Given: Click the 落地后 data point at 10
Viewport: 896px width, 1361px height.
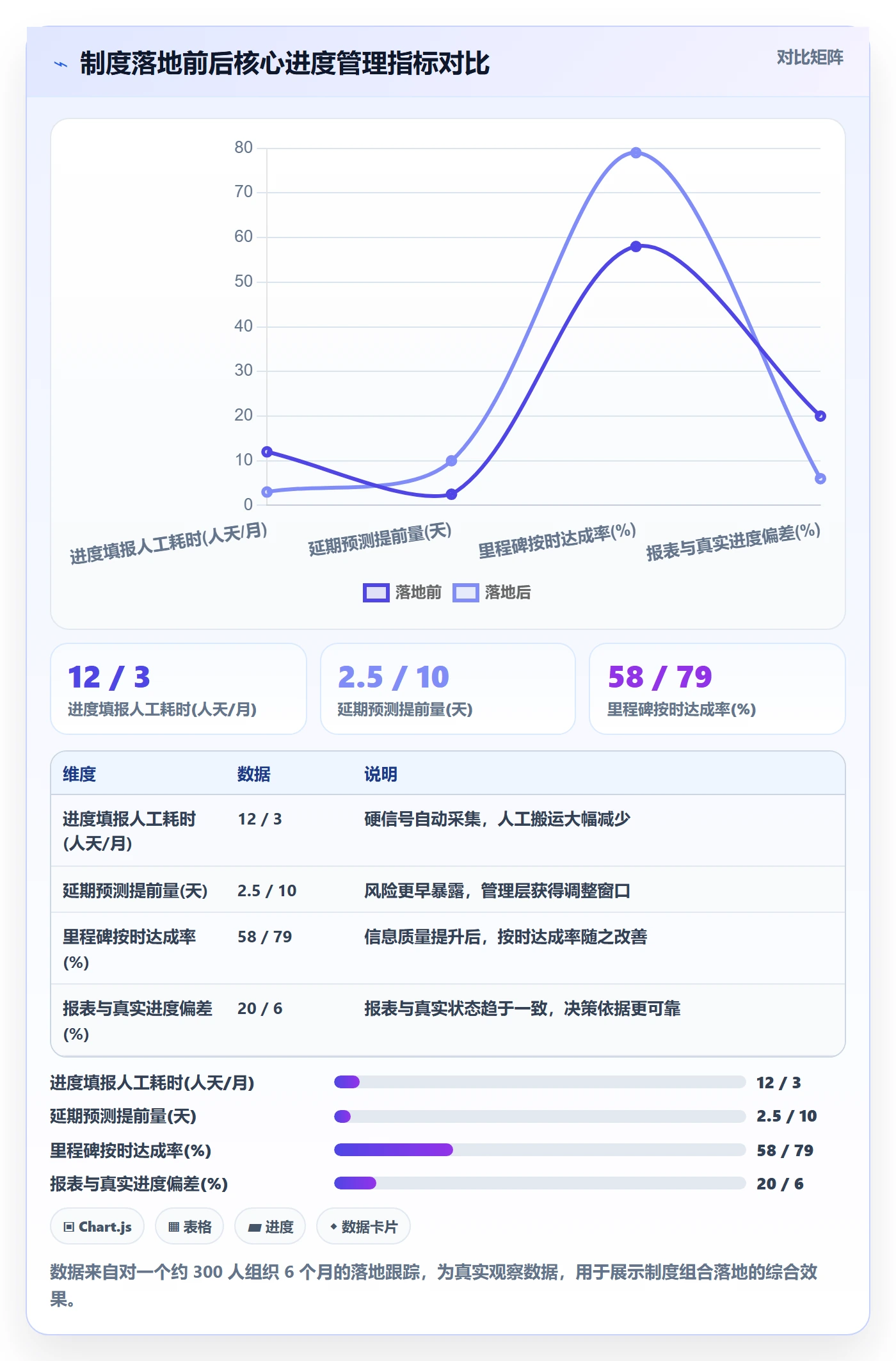Looking at the screenshot, I should tap(451, 461).
